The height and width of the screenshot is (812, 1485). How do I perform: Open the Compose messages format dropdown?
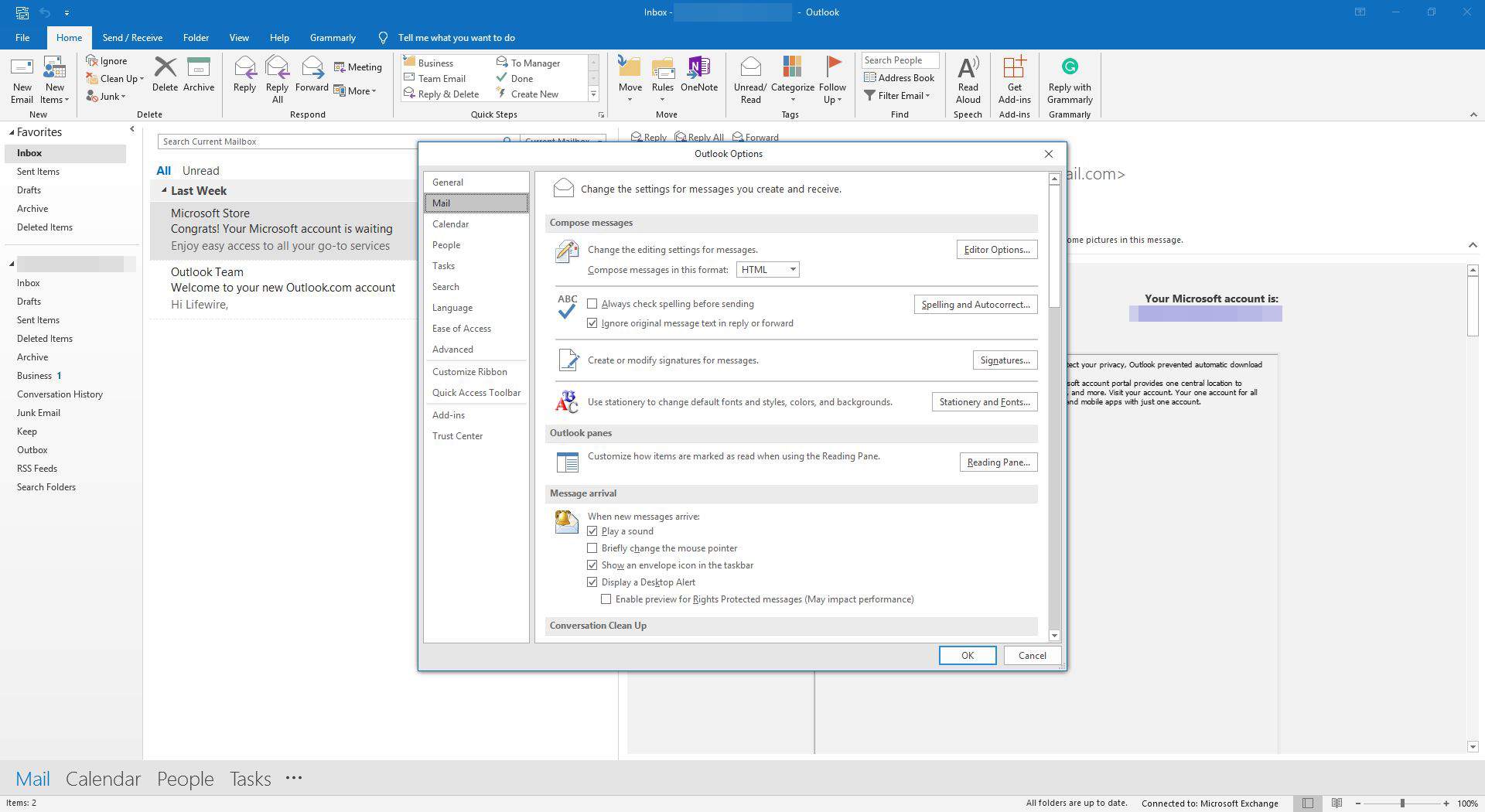coord(767,269)
